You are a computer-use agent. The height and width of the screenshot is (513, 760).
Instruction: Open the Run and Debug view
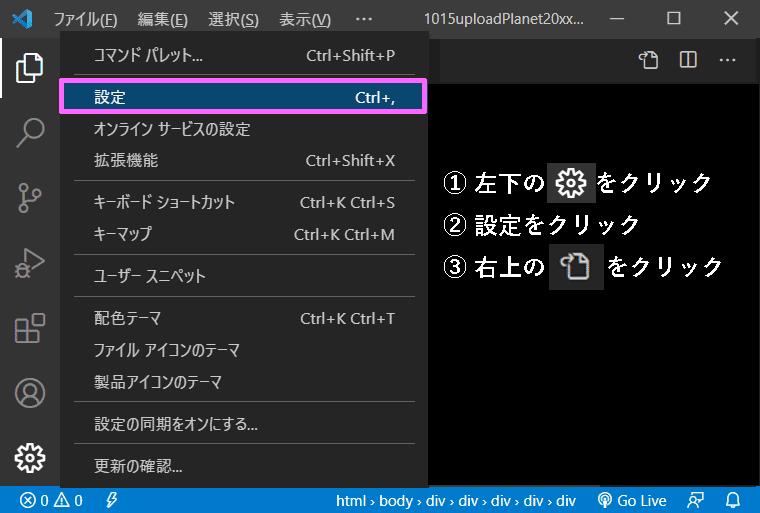pos(30,263)
